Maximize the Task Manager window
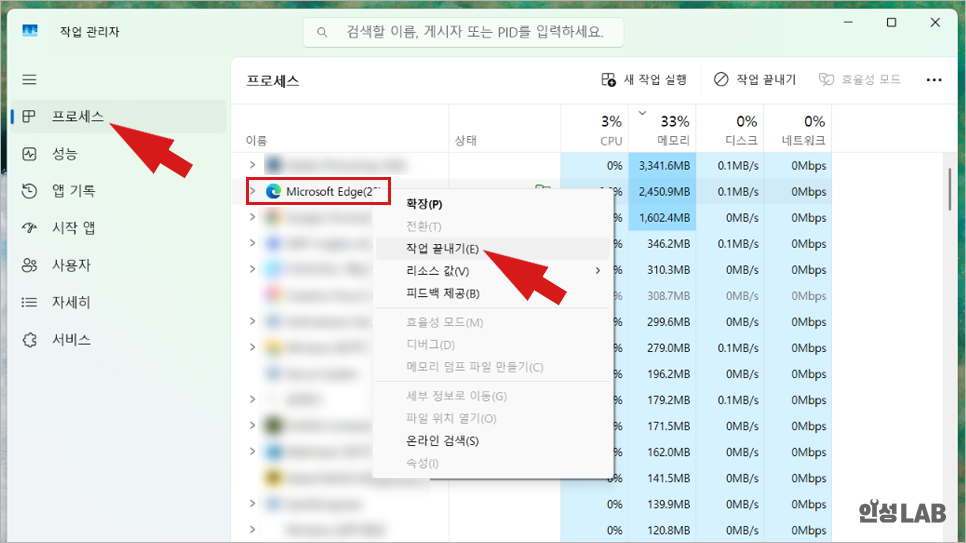This screenshot has width=966, height=543. point(891,23)
